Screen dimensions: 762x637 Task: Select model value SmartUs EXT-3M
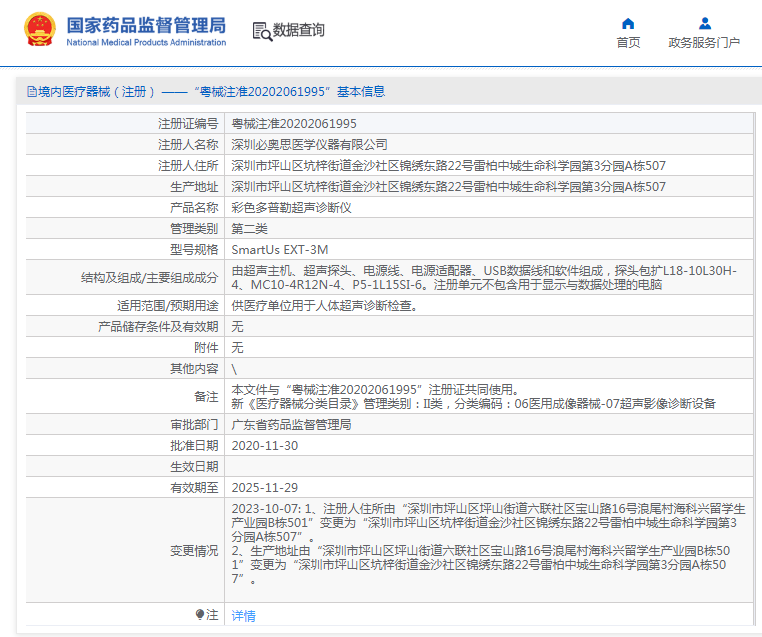(x=280, y=249)
